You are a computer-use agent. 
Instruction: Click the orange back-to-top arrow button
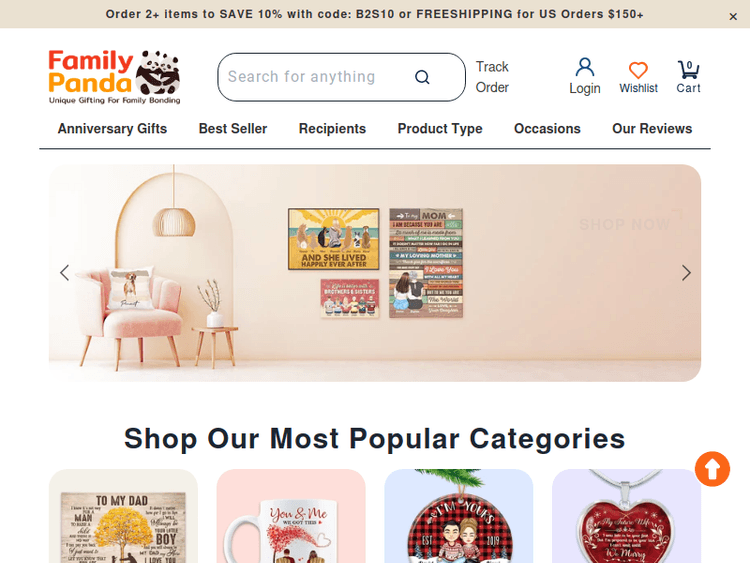[712, 469]
